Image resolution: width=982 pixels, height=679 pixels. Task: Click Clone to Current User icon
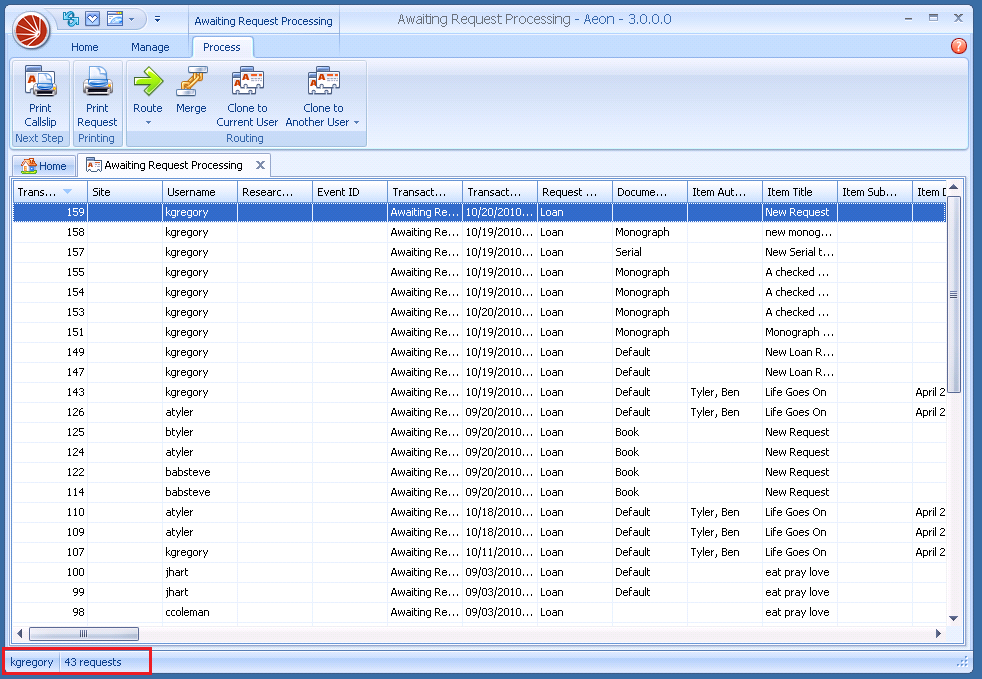(247, 82)
